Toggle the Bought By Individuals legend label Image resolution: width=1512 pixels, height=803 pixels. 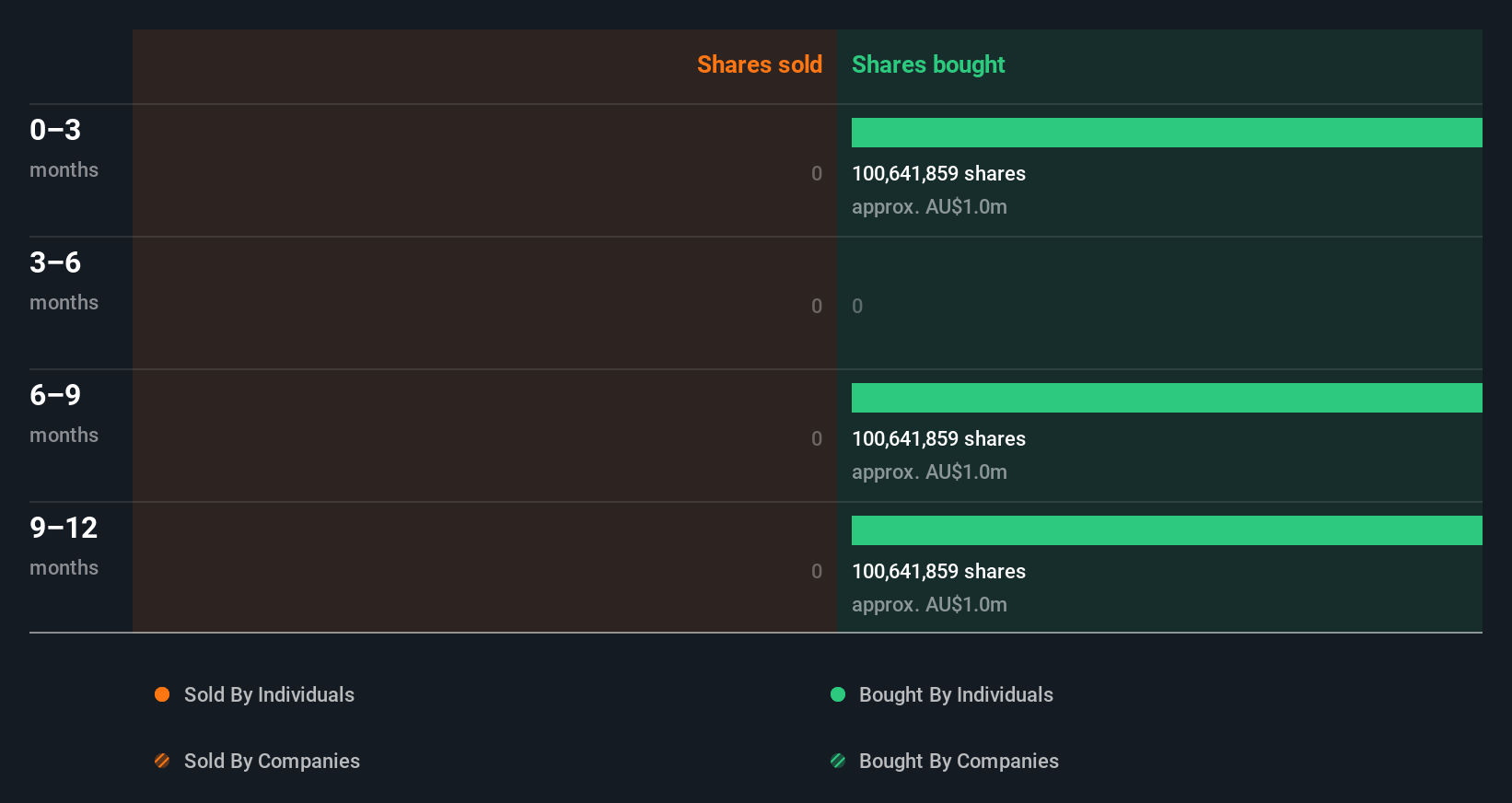(x=956, y=694)
